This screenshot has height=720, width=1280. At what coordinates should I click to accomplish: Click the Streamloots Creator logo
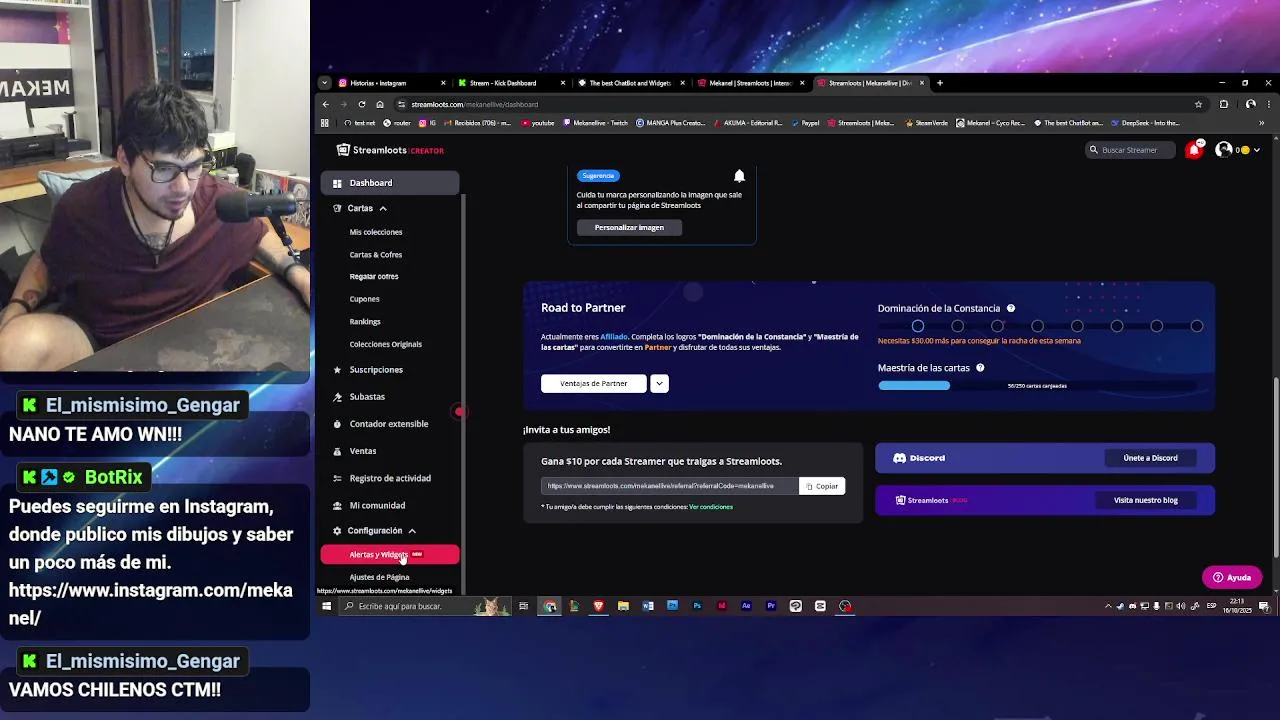[390, 150]
